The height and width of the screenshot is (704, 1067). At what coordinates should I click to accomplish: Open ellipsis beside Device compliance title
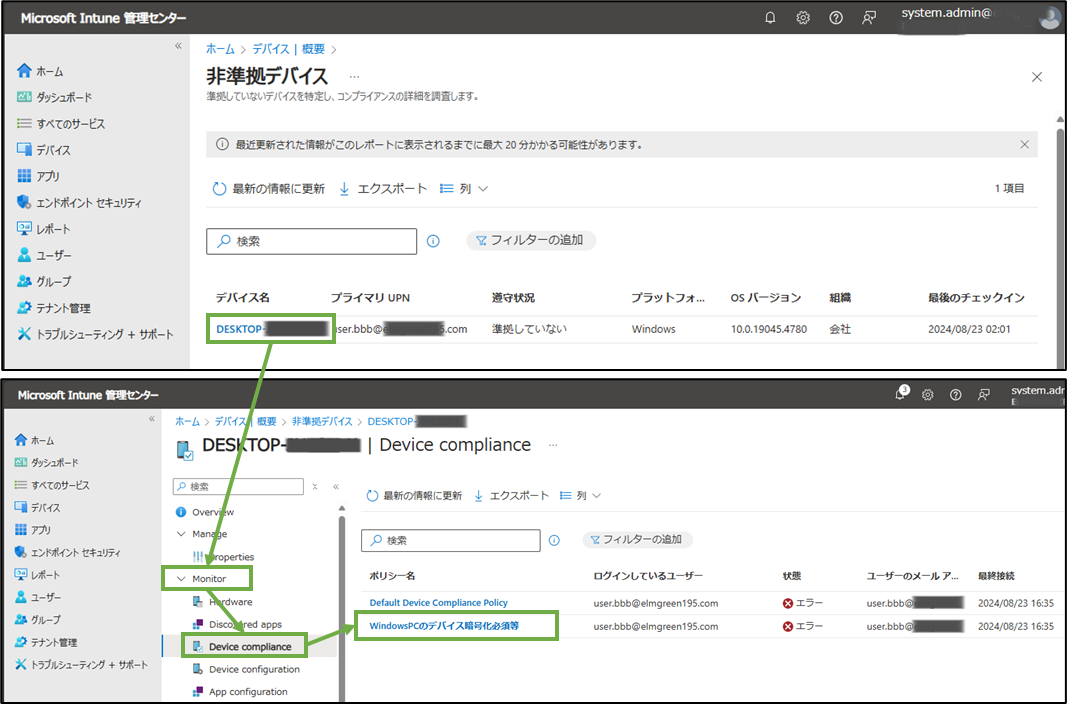click(553, 445)
